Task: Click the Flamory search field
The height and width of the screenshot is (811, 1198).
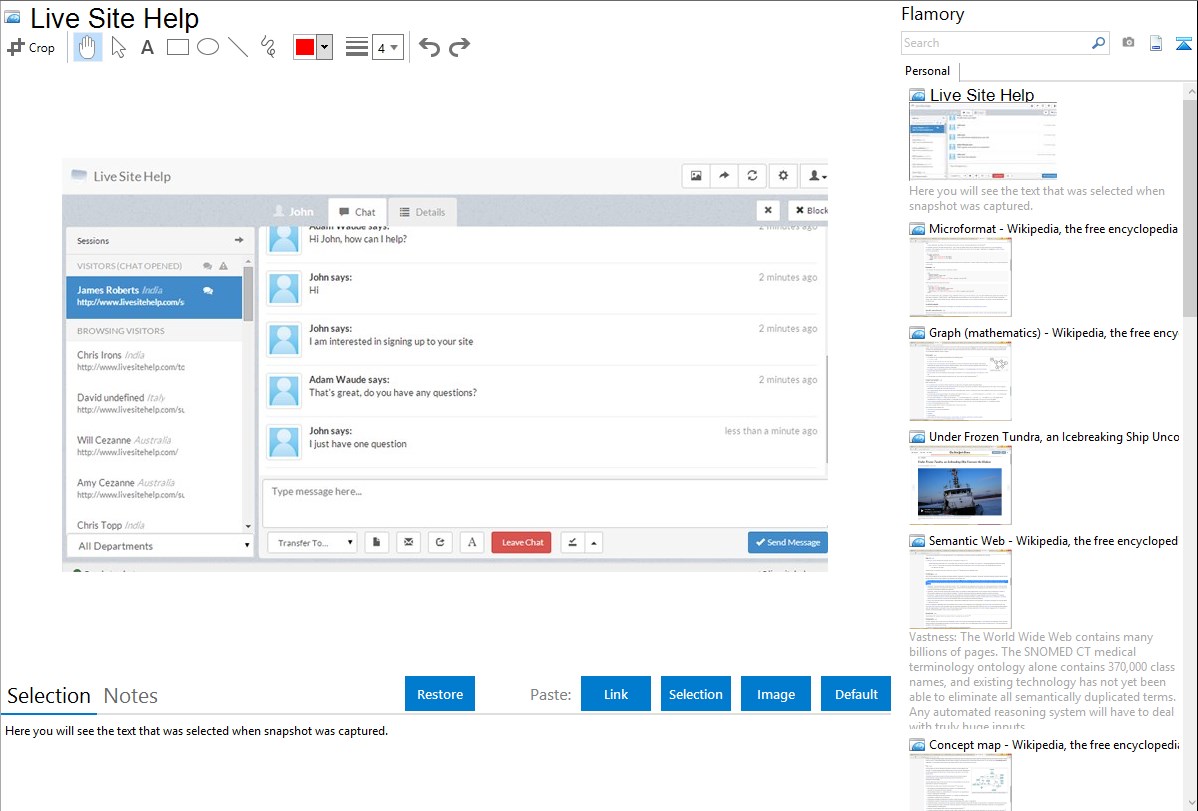Action: coord(996,43)
